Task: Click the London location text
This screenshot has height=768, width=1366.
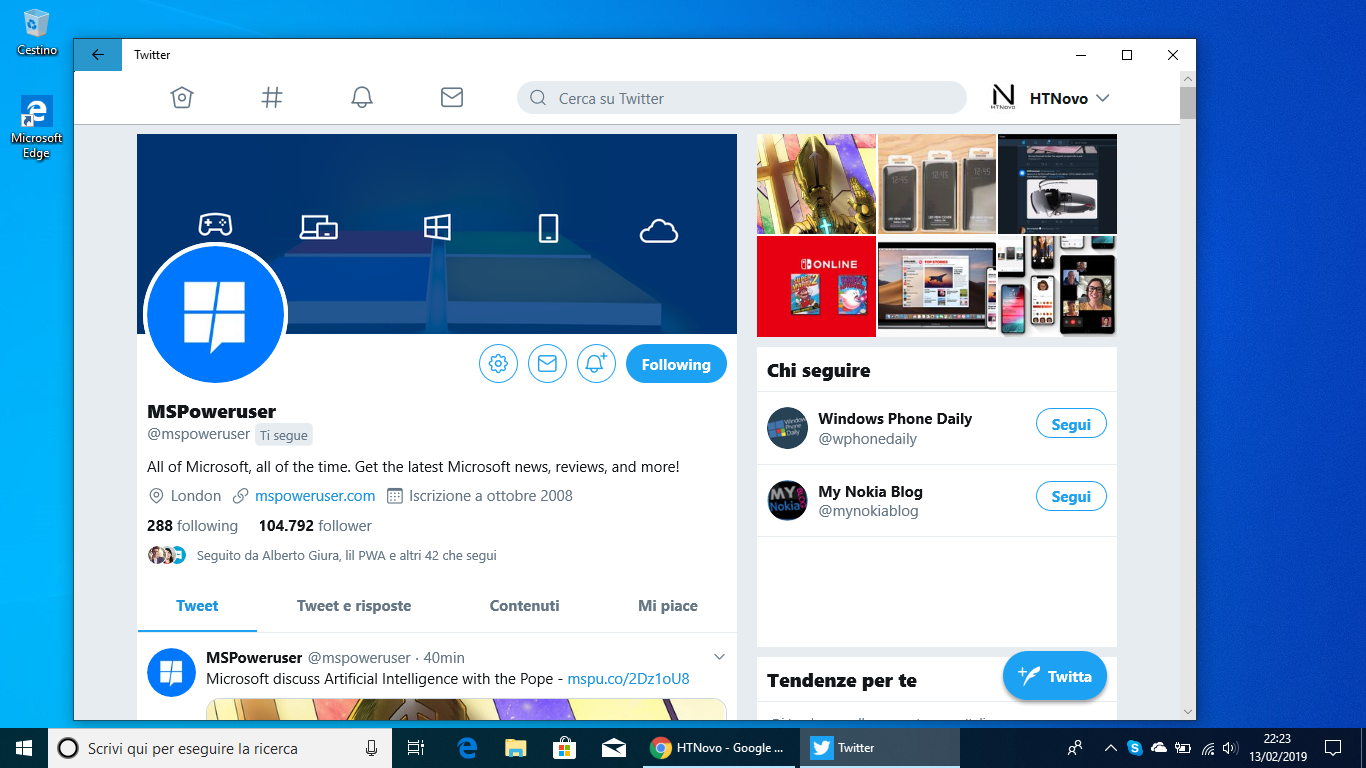Action: pos(196,495)
